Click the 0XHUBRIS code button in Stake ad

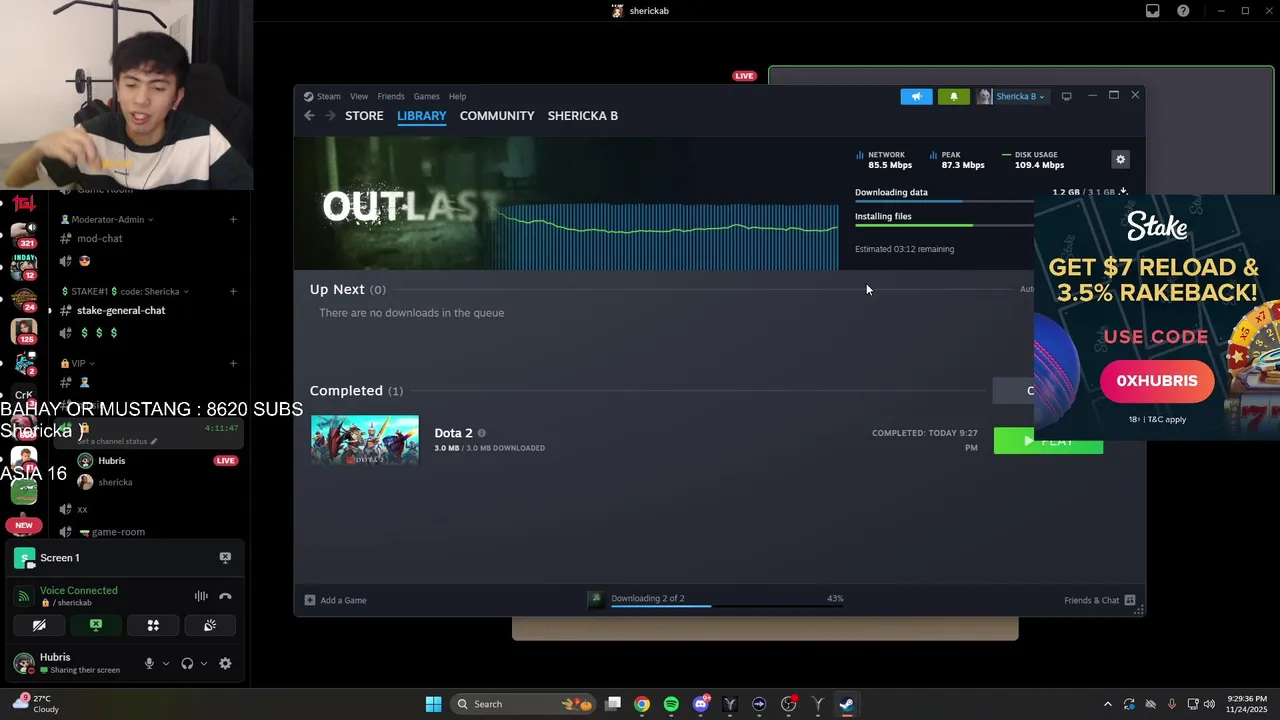coord(1157,381)
